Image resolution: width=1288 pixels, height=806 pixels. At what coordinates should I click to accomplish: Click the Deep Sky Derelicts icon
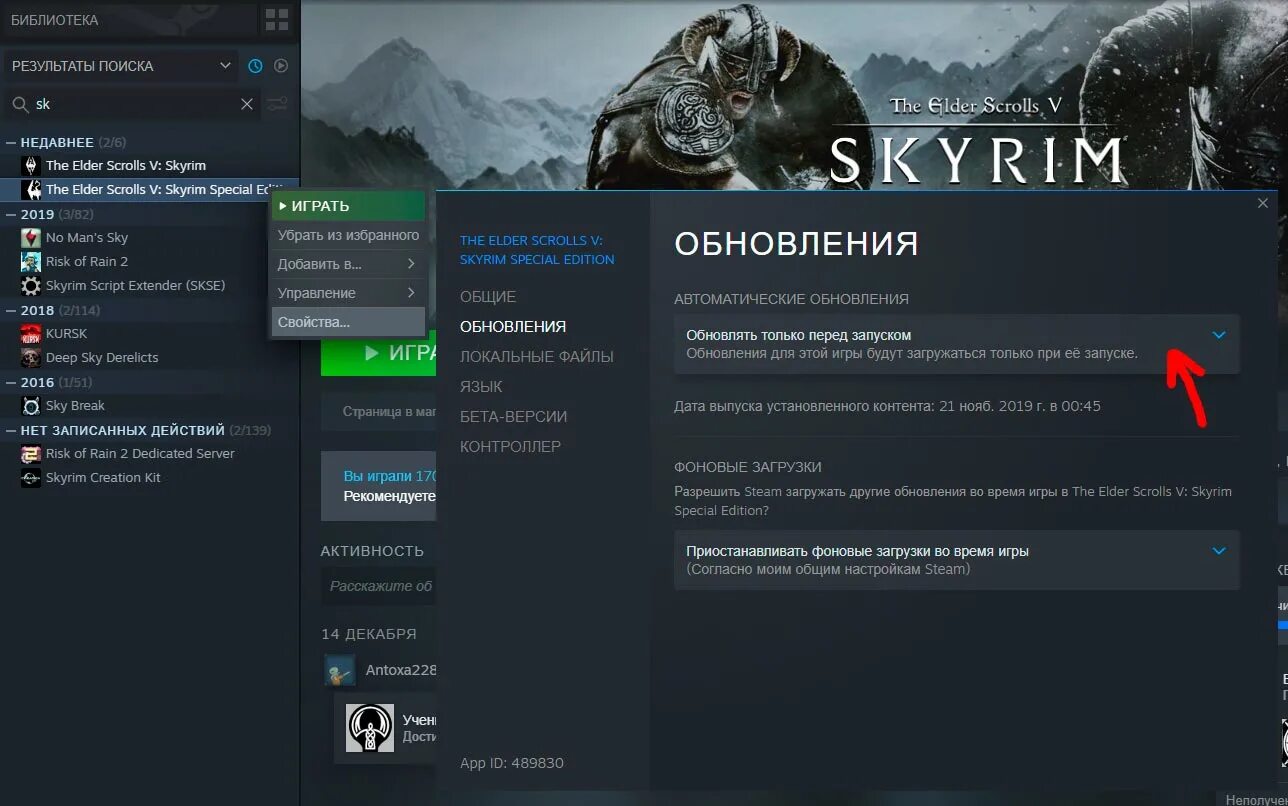click(x=31, y=357)
